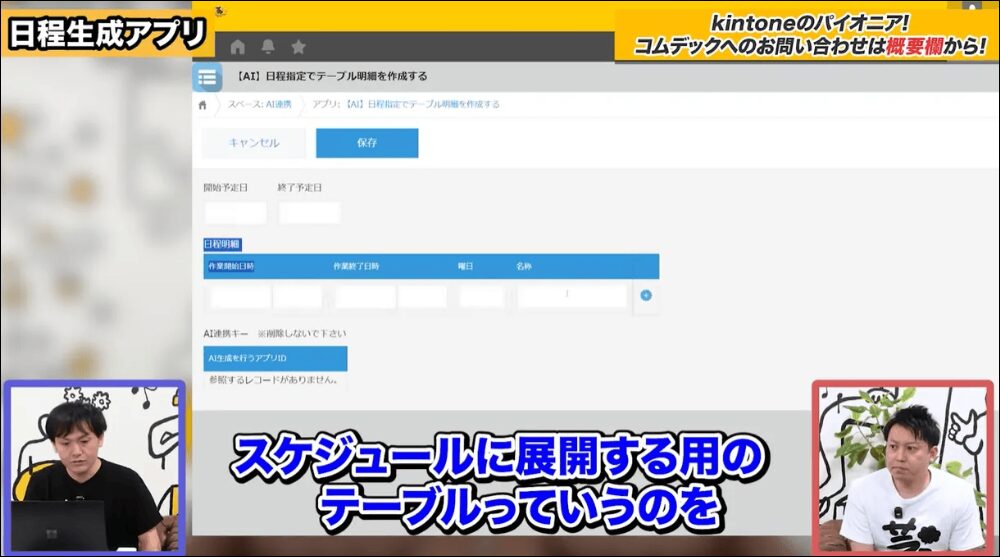Select the 日程明細 table label

pos(223,244)
